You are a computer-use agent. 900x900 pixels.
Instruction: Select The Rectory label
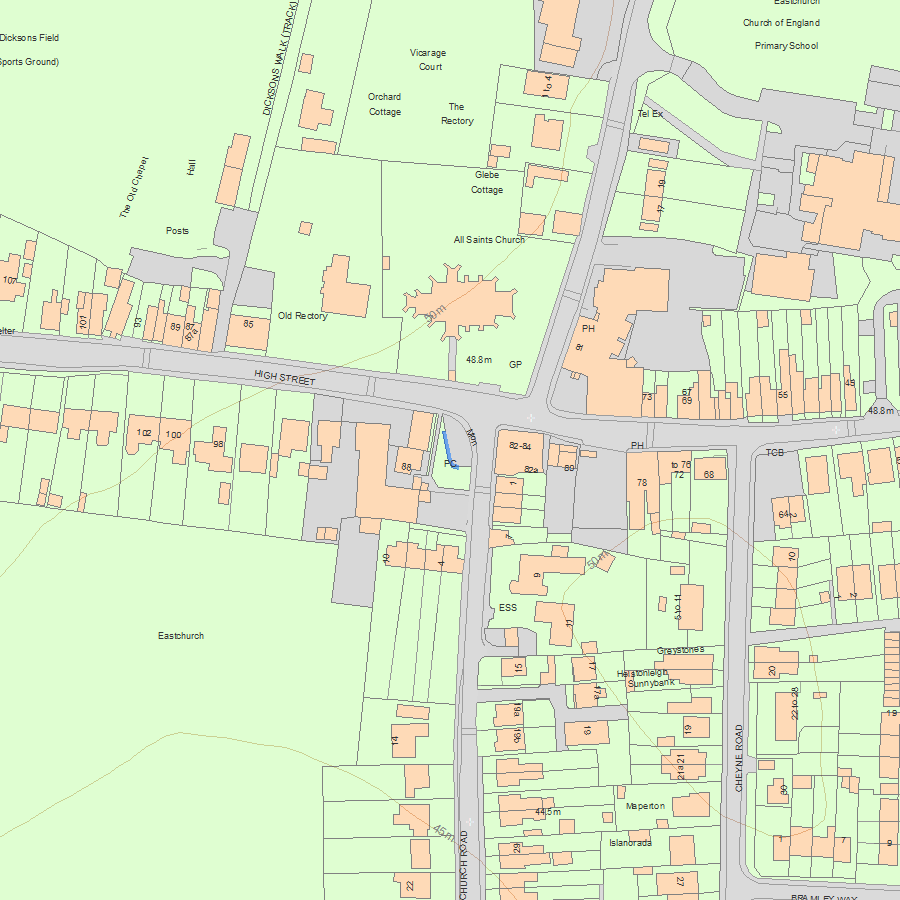click(x=457, y=114)
